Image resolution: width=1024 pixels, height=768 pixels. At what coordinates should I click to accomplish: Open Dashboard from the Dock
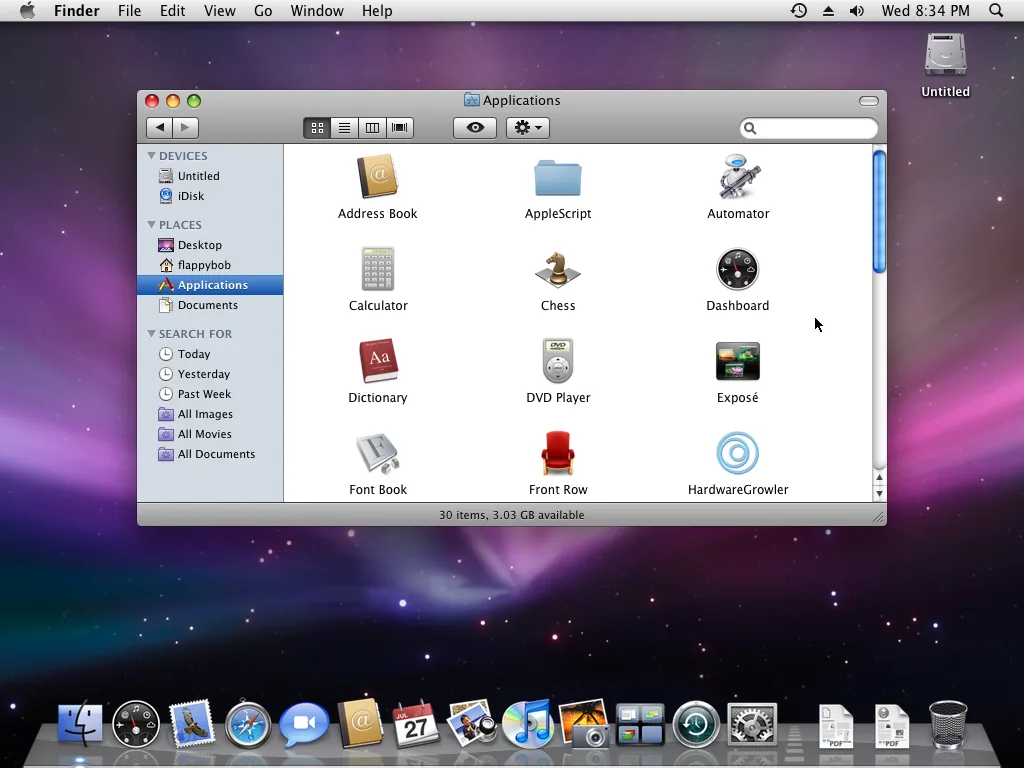(x=136, y=724)
